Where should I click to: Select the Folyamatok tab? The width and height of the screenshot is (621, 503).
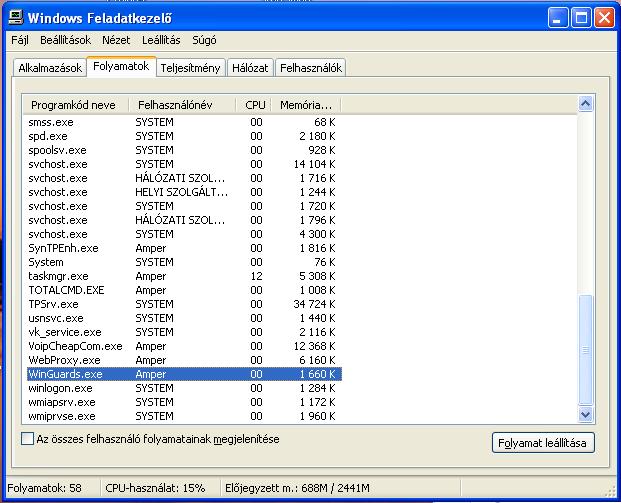coord(121,66)
